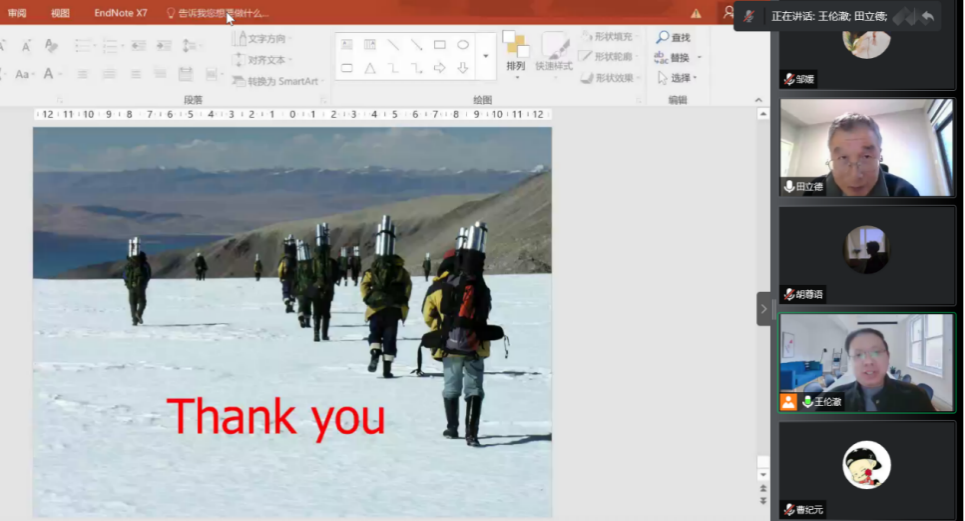Expand the shapes gallery more arrow
The height and width of the screenshot is (521, 965).
coord(486,57)
